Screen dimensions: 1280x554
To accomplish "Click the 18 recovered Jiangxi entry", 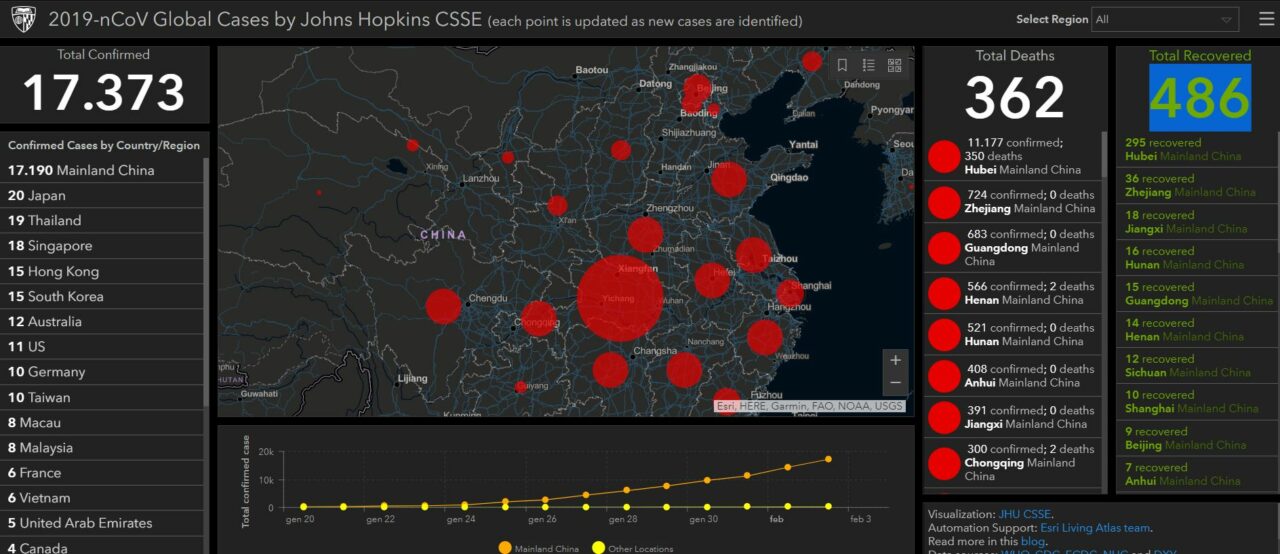I will click(1197, 222).
